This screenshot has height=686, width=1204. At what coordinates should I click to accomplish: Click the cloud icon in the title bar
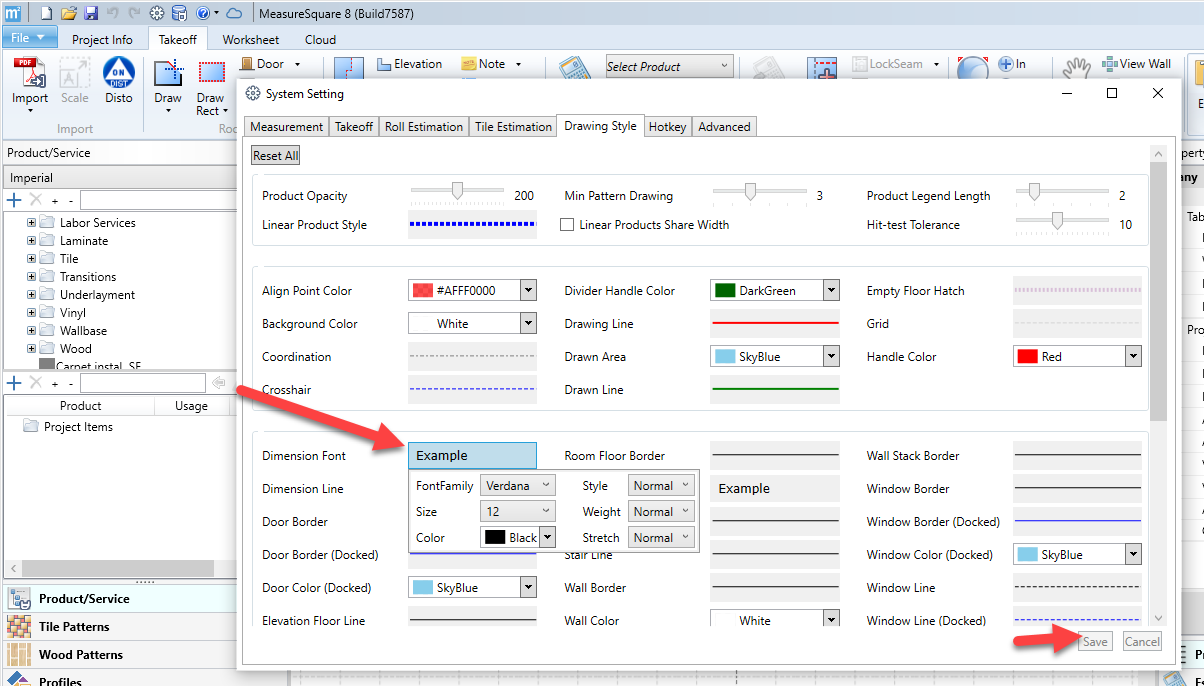coord(234,13)
